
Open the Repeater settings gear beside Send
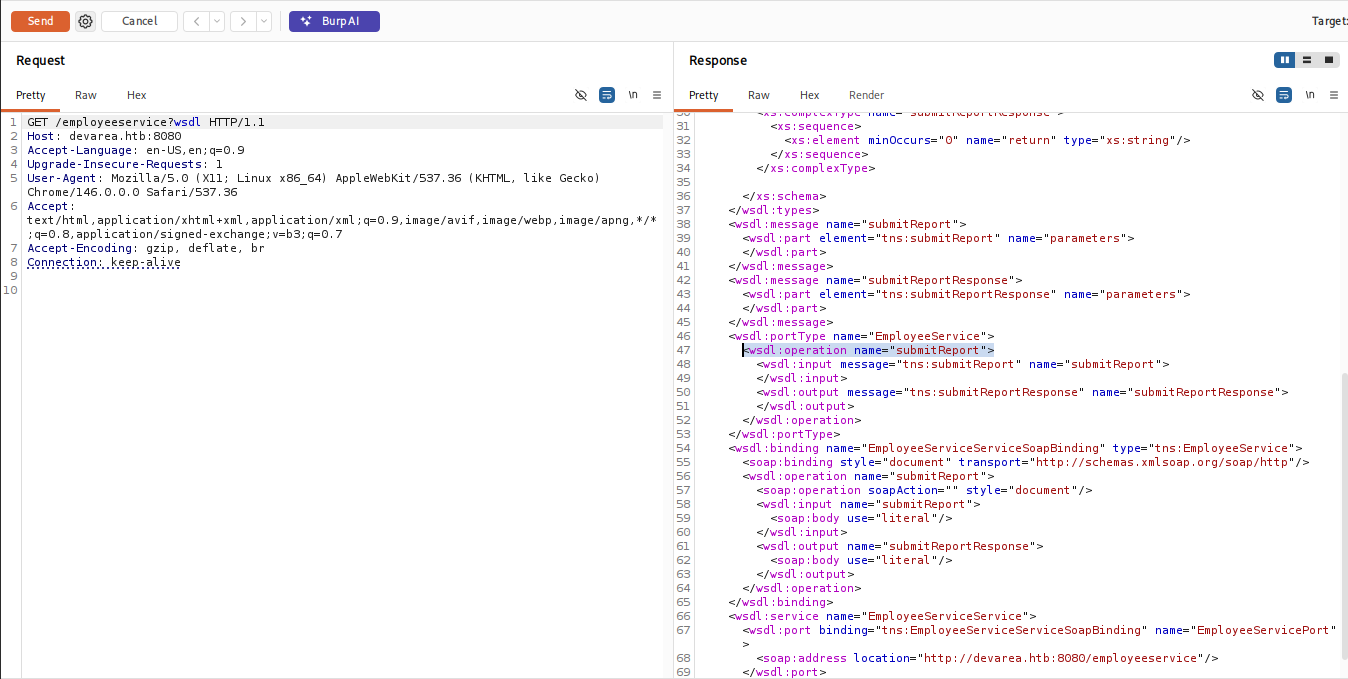(85, 21)
